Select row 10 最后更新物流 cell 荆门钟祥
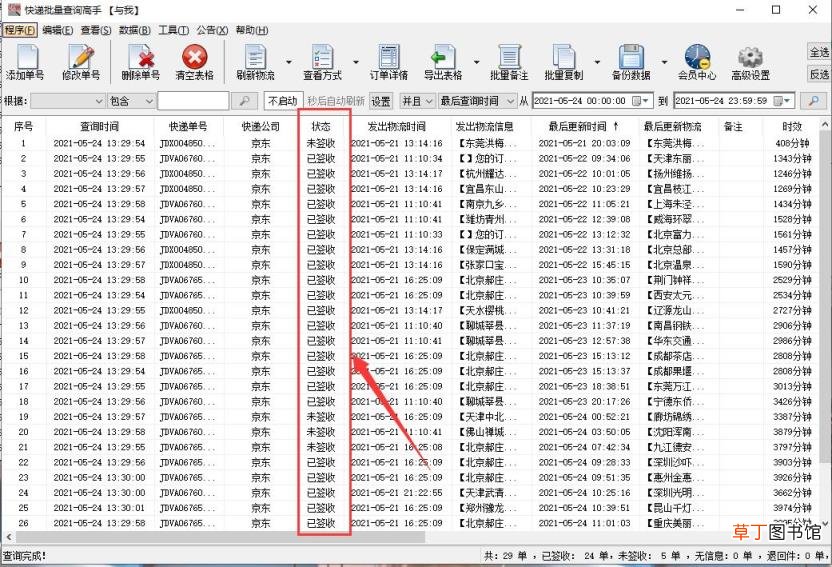This screenshot has height=567, width=832. click(x=674, y=280)
